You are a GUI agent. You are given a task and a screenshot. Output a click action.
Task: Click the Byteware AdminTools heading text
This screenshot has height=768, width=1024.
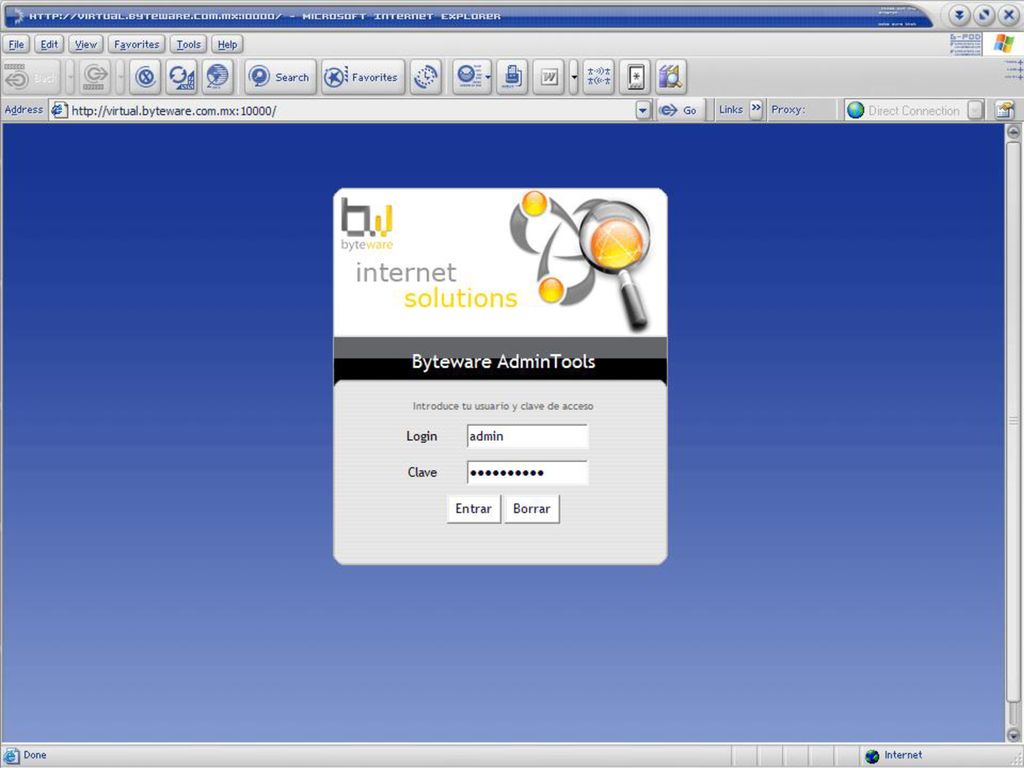[x=503, y=362]
